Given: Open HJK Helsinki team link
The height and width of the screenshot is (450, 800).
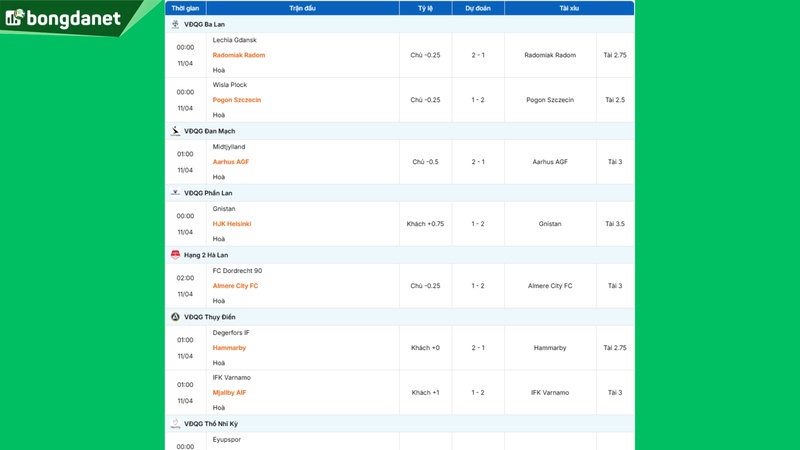Looking at the screenshot, I should click(232, 224).
